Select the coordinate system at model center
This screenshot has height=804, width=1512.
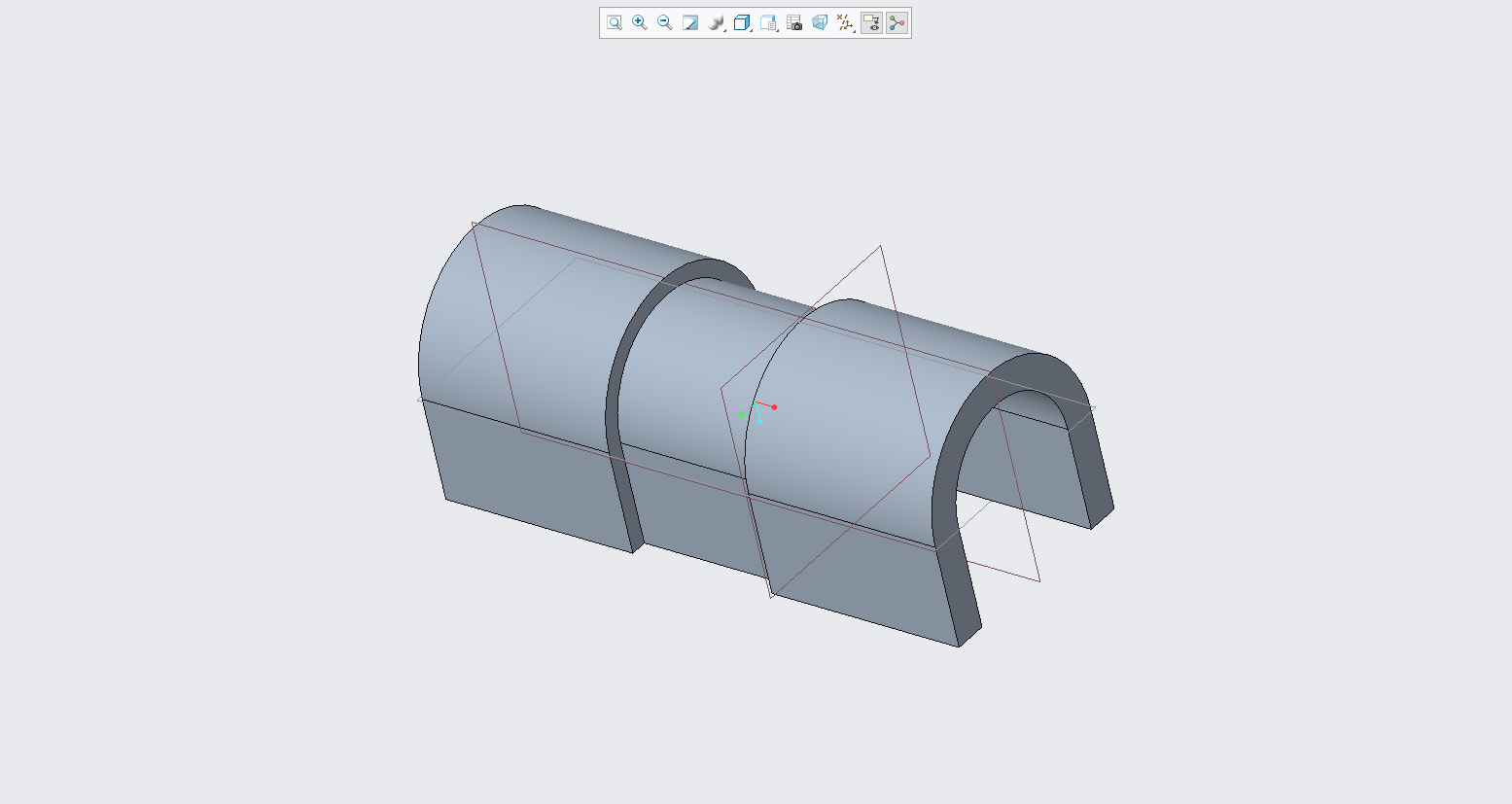tap(757, 411)
